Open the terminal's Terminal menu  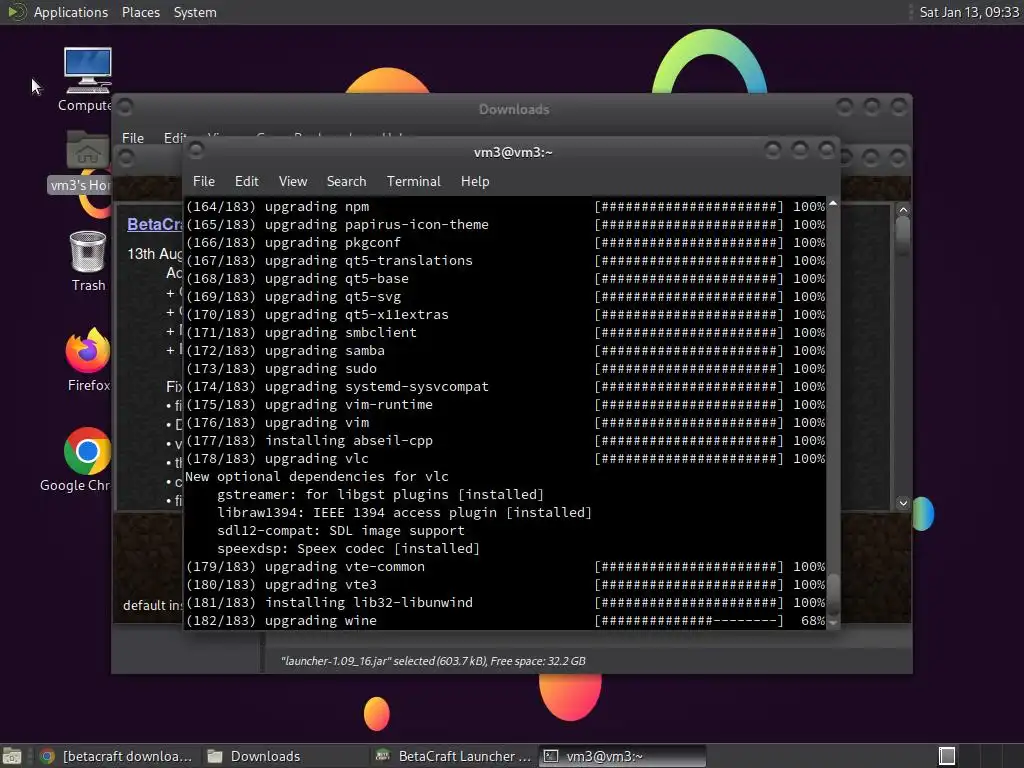tap(413, 182)
